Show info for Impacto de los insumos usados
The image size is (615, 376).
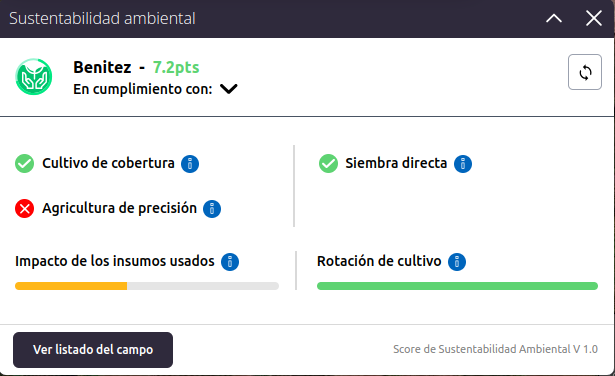click(x=230, y=262)
